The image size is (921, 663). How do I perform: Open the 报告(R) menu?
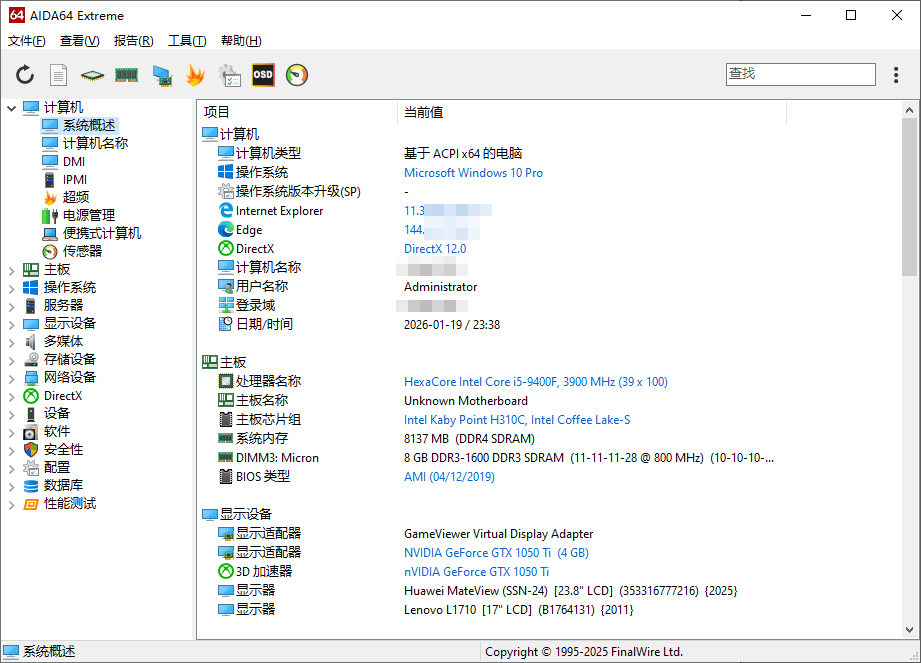coord(133,41)
